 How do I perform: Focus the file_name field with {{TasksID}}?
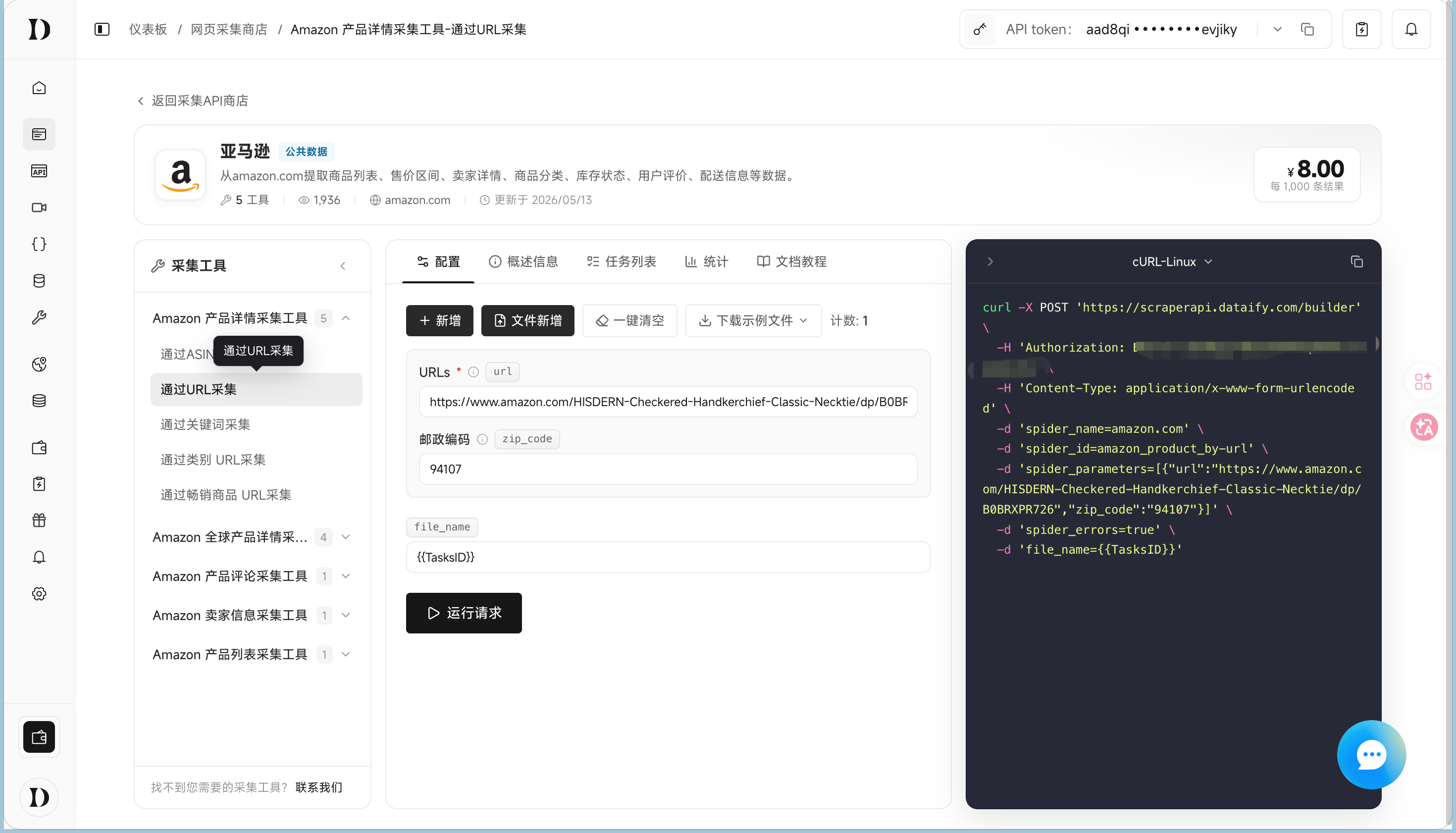coord(668,558)
